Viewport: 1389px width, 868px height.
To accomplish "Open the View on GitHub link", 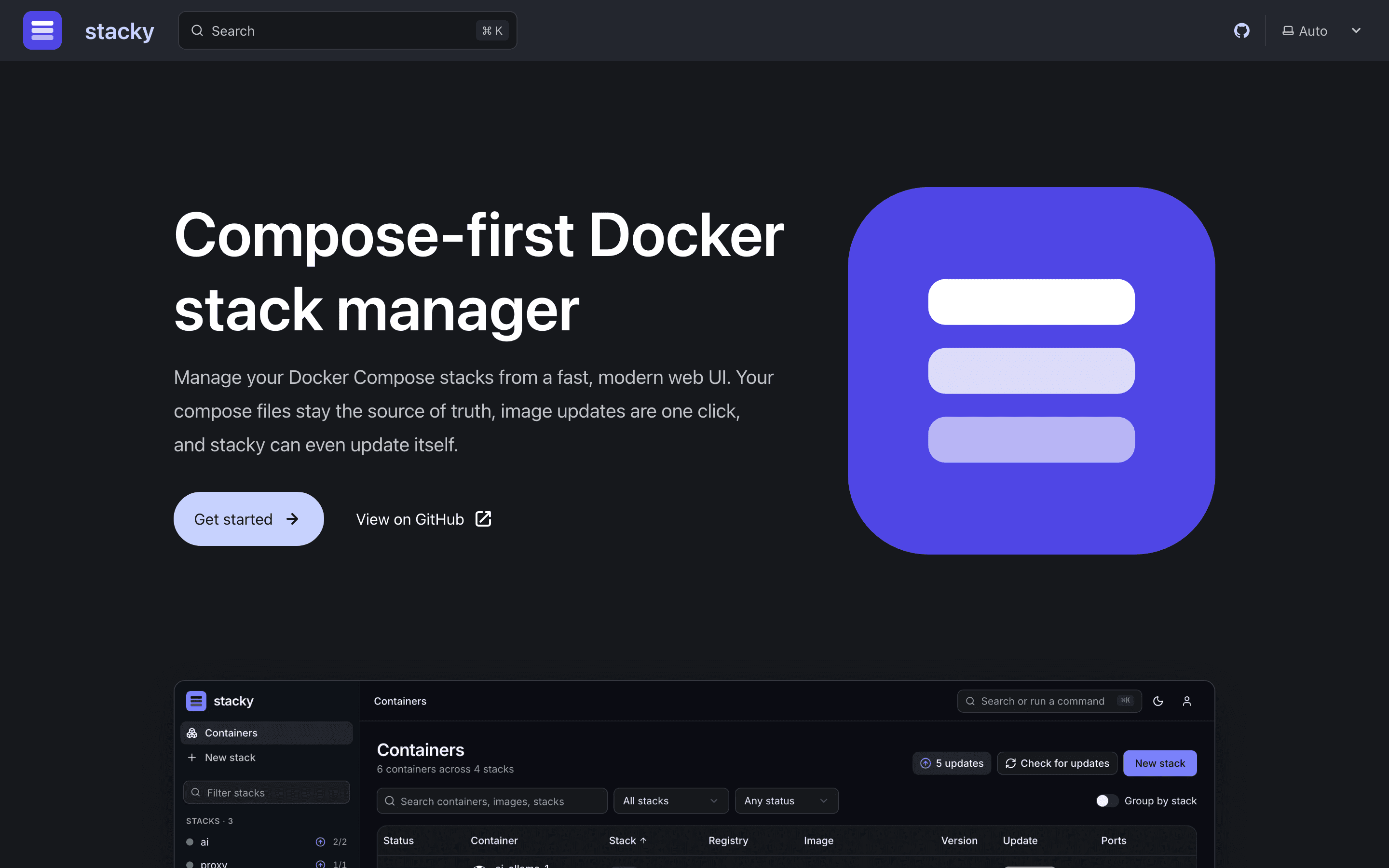I will click(x=423, y=519).
